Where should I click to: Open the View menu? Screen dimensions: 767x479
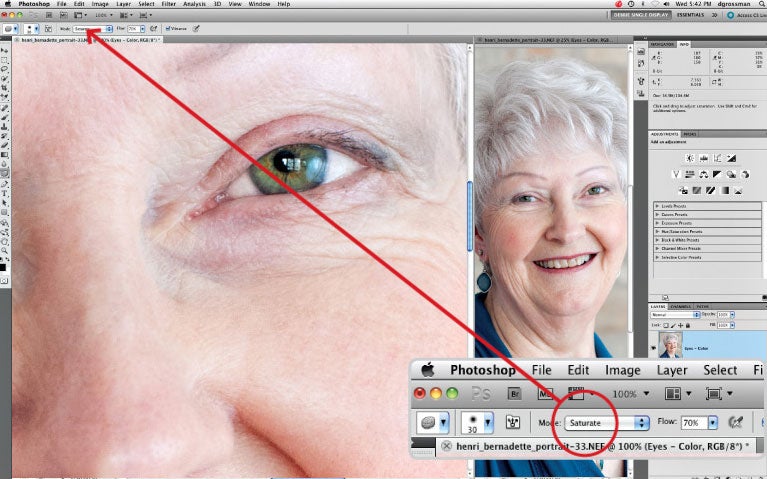235,4
